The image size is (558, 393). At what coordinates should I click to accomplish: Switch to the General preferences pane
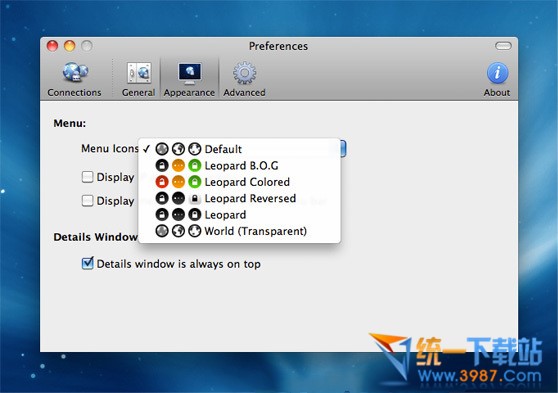138,79
